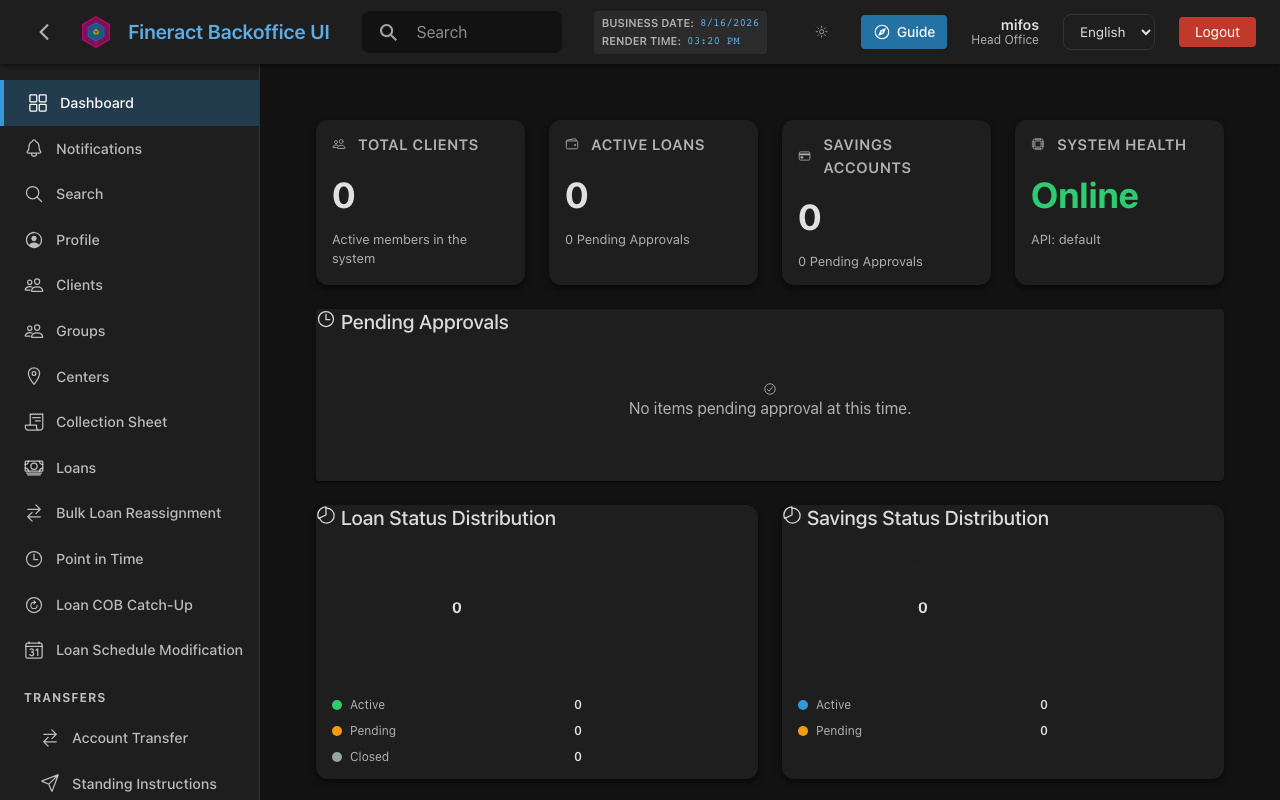The image size is (1280, 800).
Task: Click the Loans cash icon
Action: coord(34,467)
